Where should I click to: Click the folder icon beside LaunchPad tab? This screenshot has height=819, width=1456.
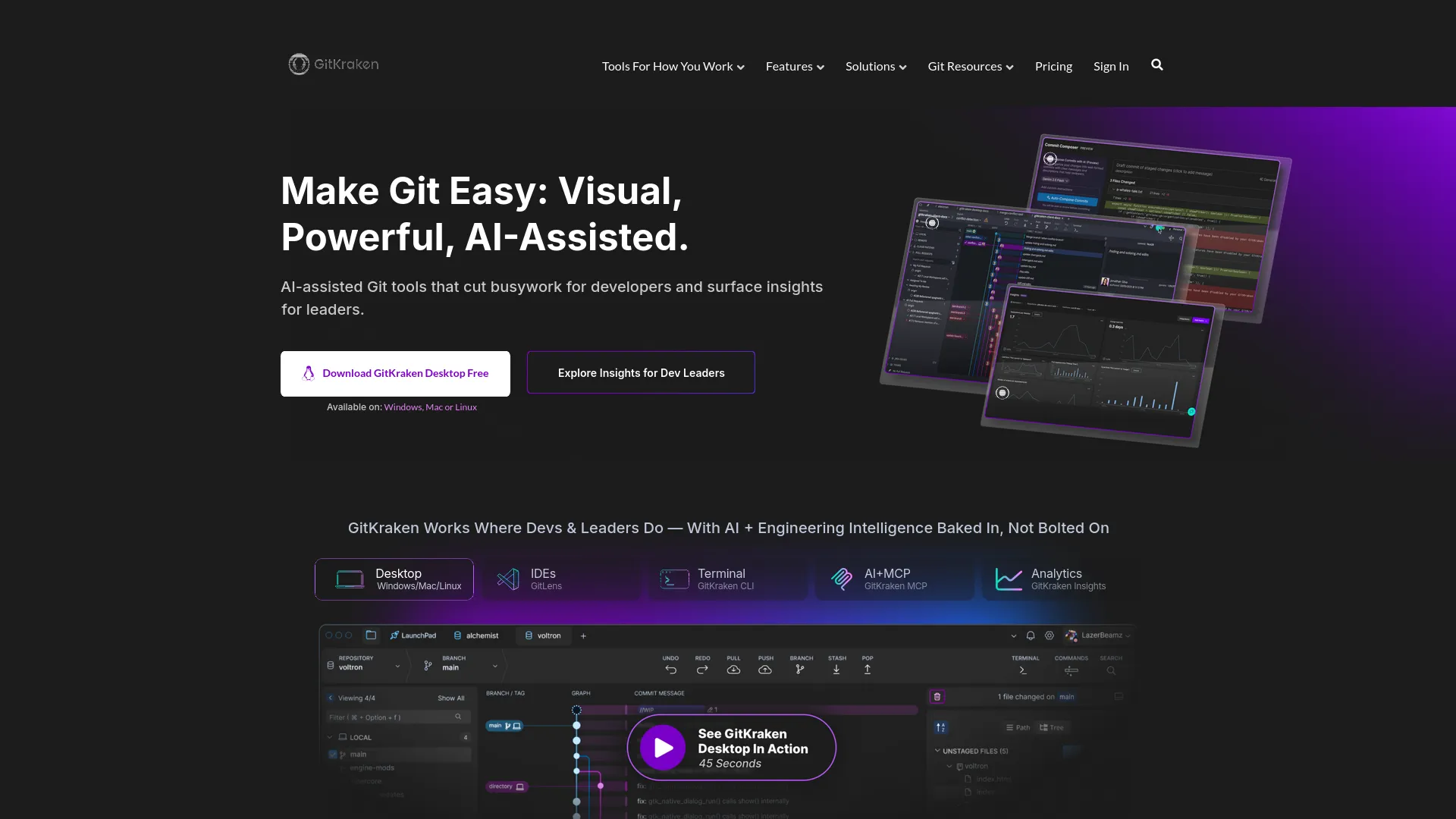point(371,635)
